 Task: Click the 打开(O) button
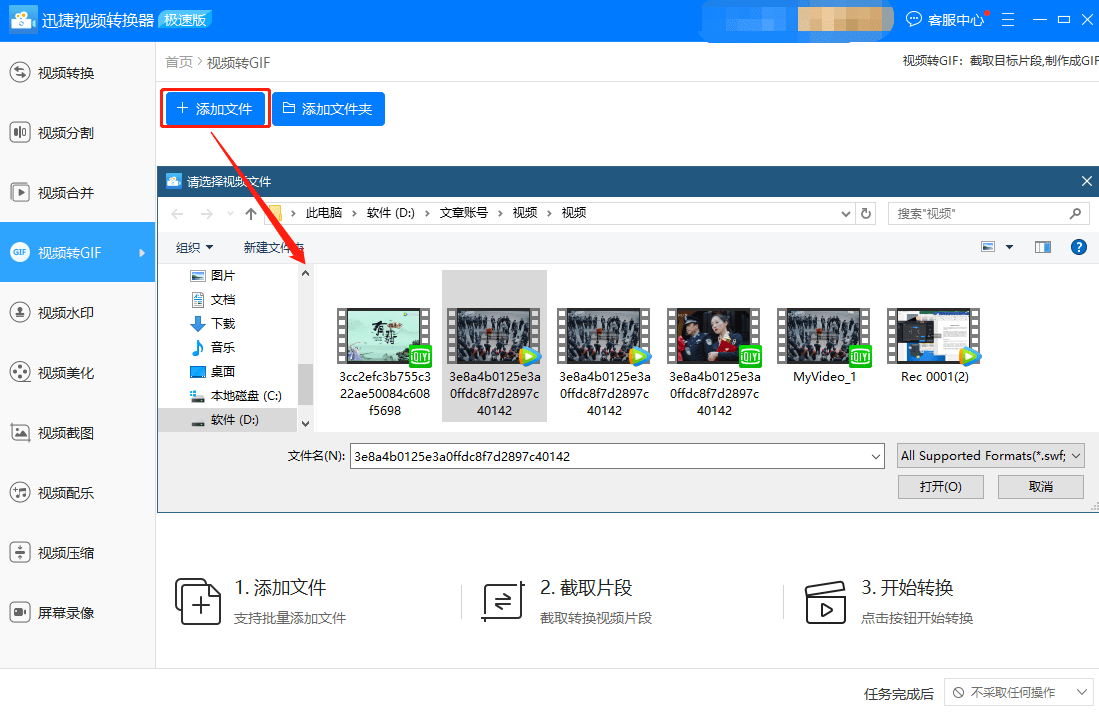940,486
